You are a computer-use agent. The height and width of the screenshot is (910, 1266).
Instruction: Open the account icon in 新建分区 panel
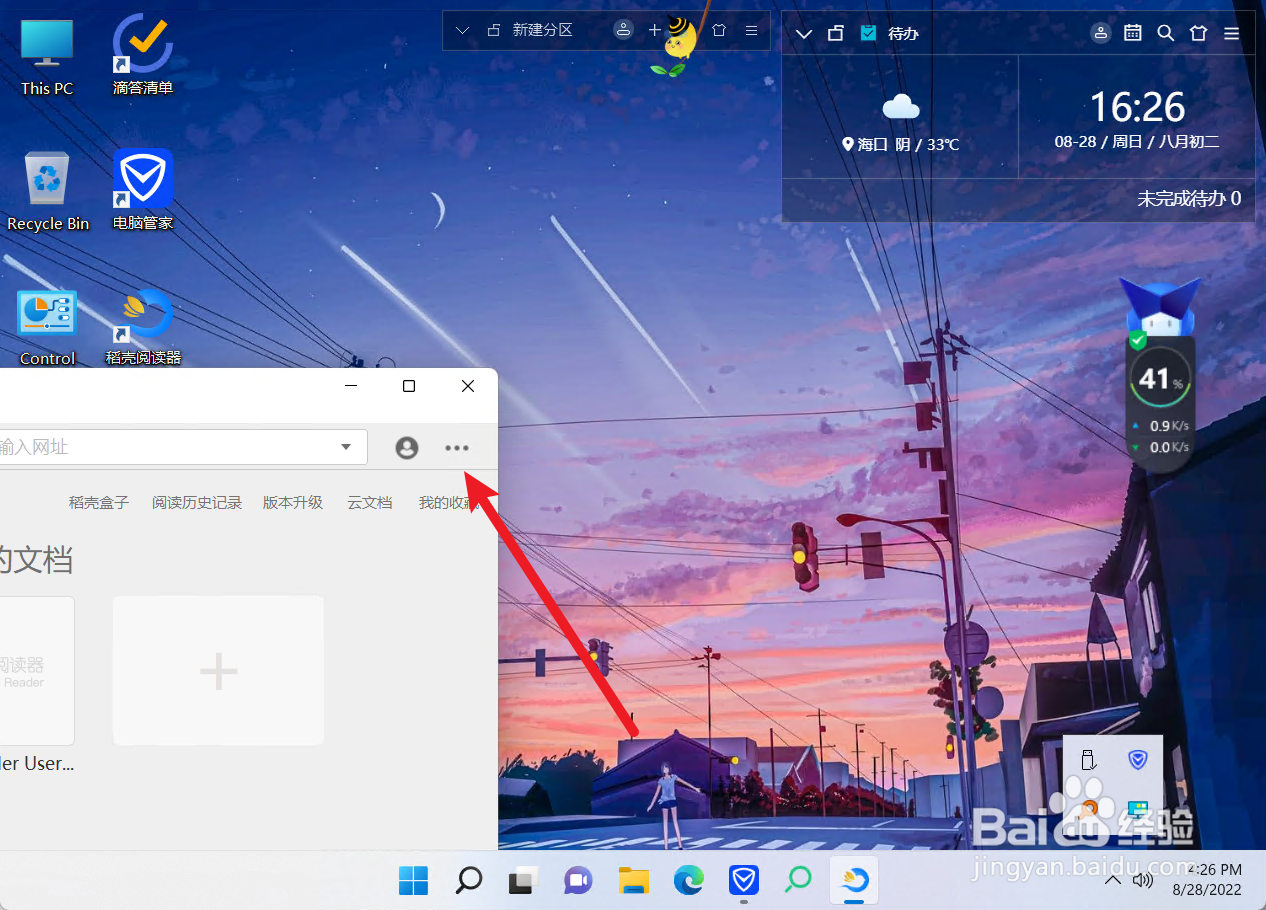624,30
